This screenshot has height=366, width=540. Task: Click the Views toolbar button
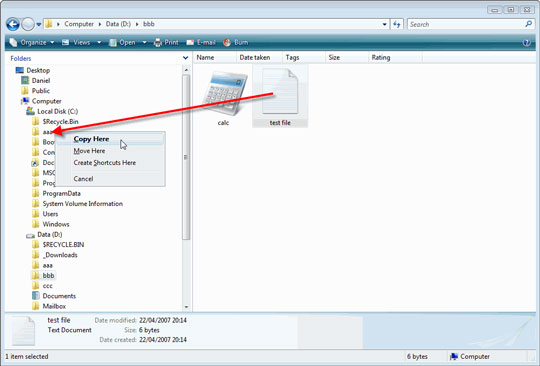(x=77, y=42)
